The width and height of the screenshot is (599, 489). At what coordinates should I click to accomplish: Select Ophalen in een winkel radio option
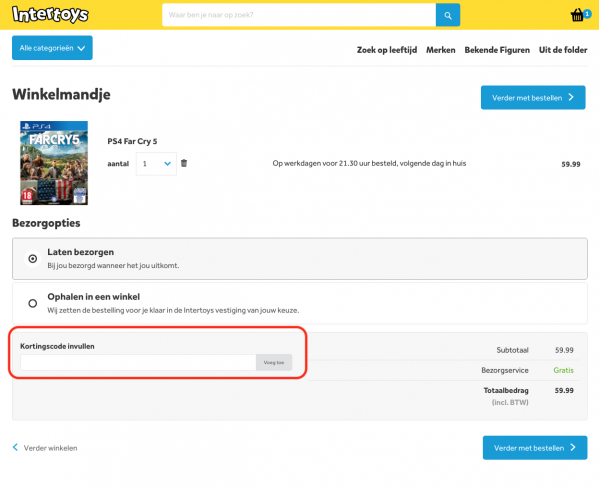click(33, 303)
